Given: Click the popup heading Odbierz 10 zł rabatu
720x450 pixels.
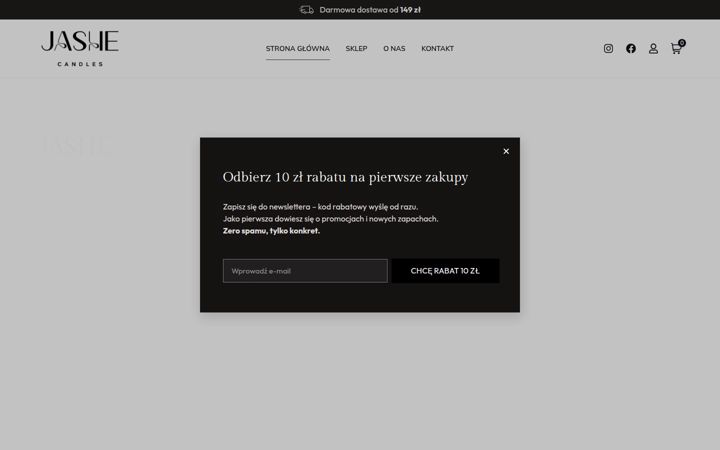Looking at the screenshot, I should tap(345, 177).
